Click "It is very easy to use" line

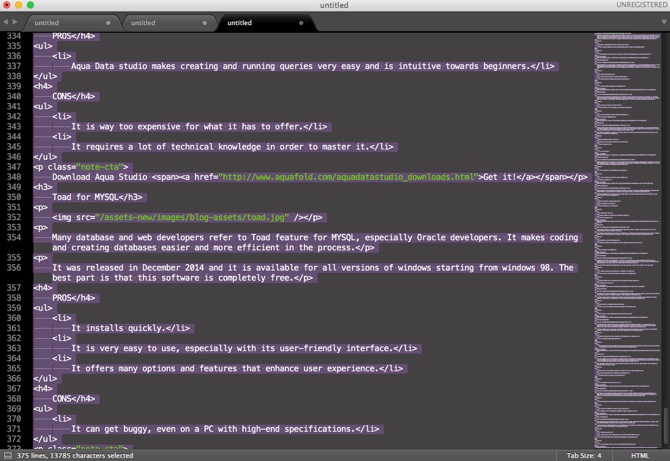click(244, 348)
